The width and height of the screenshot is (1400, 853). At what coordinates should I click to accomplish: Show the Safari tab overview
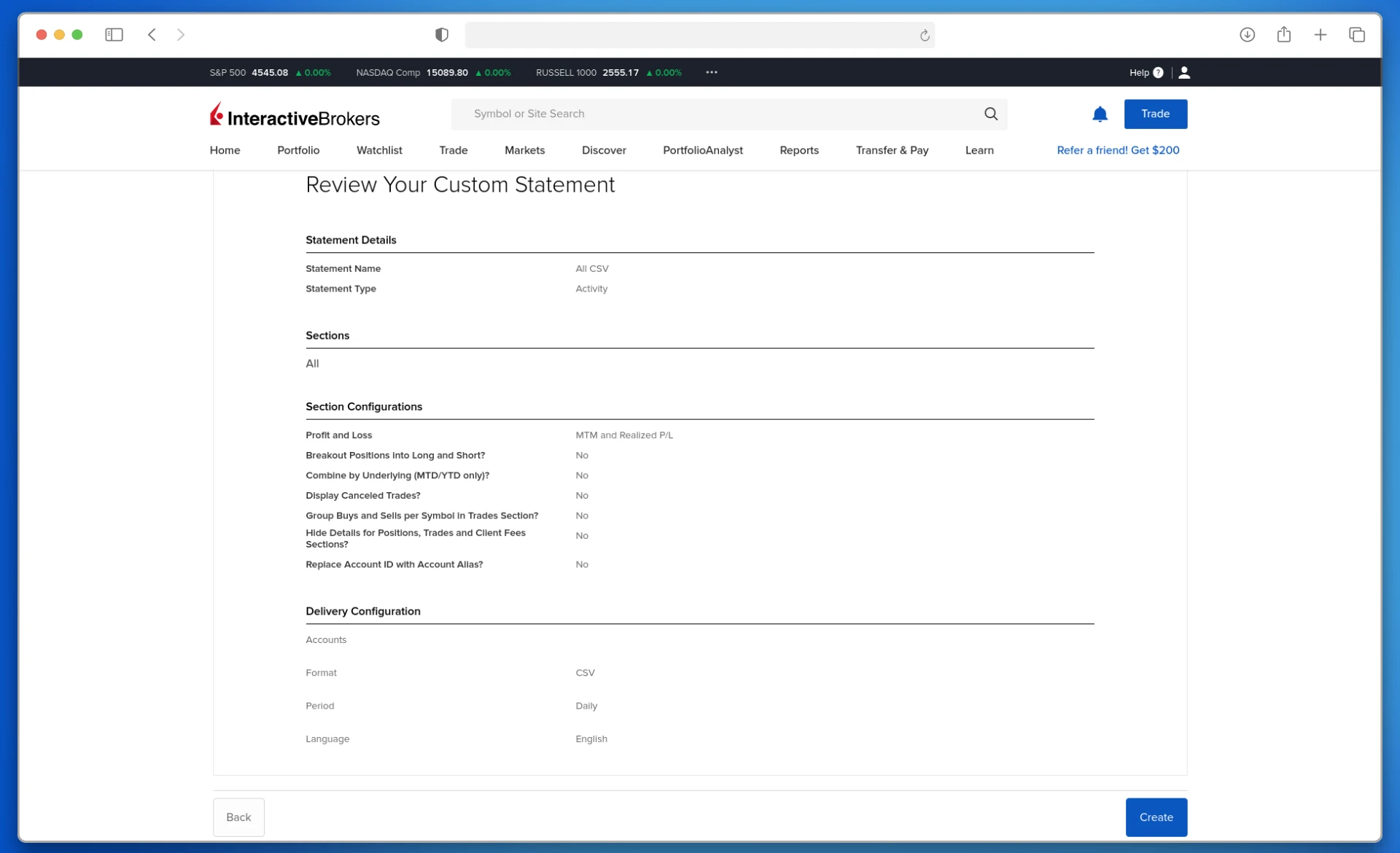click(1356, 34)
